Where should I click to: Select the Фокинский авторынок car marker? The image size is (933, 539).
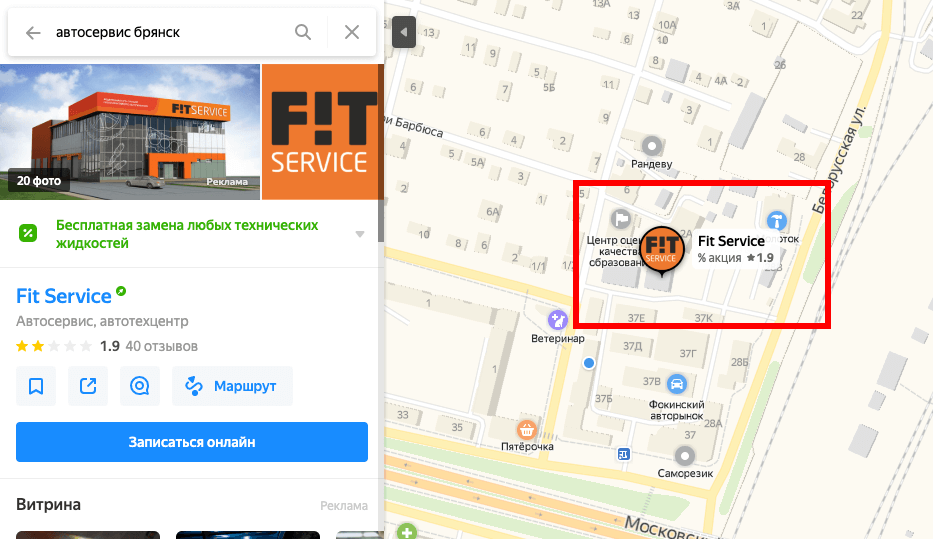(x=677, y=384)
